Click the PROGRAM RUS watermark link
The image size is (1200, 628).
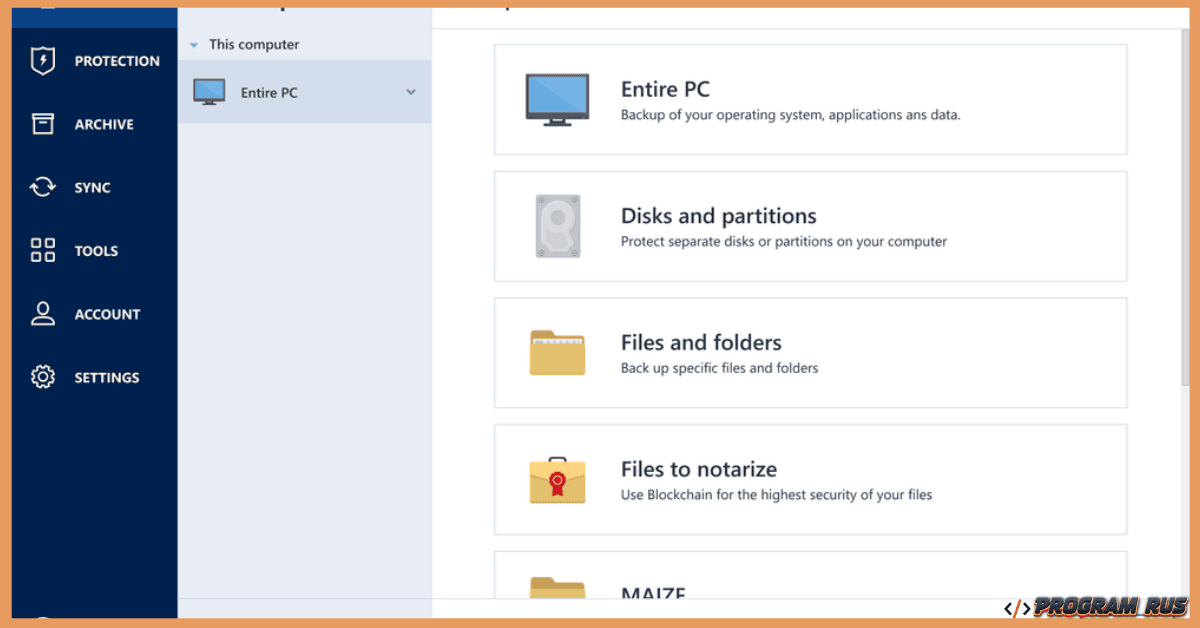point(1094,605)
